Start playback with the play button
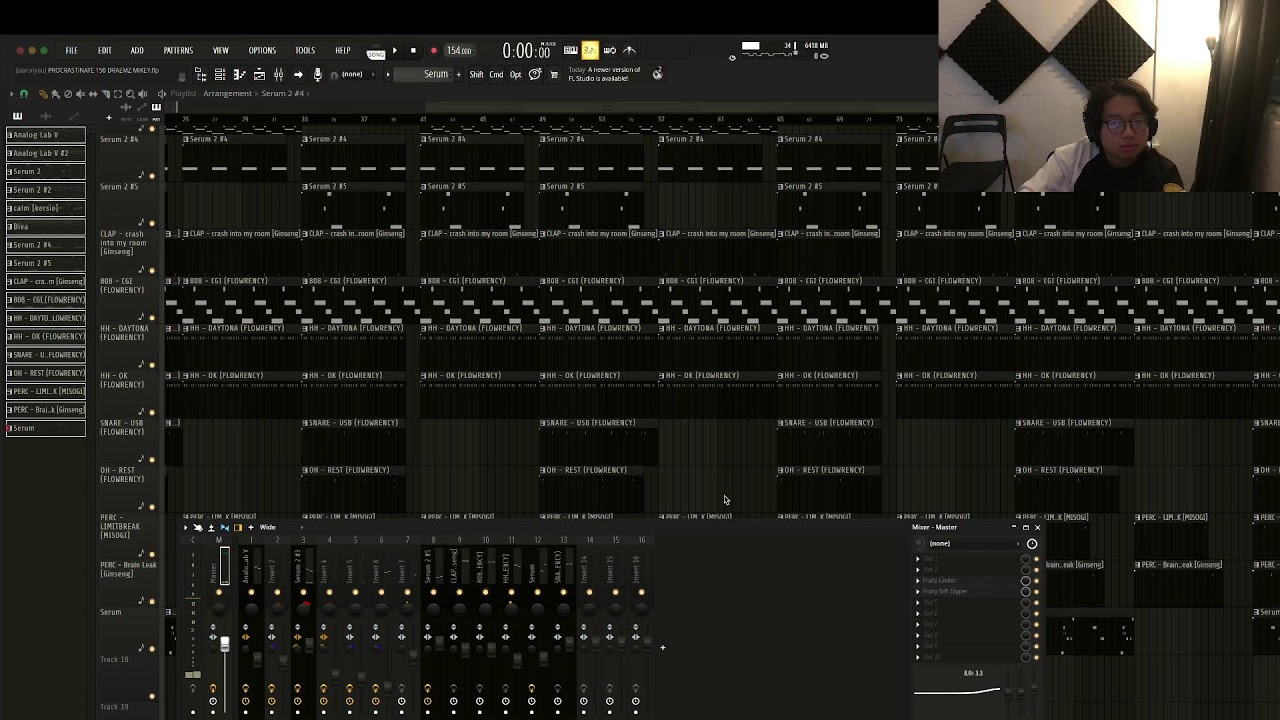 click(394, 50)
